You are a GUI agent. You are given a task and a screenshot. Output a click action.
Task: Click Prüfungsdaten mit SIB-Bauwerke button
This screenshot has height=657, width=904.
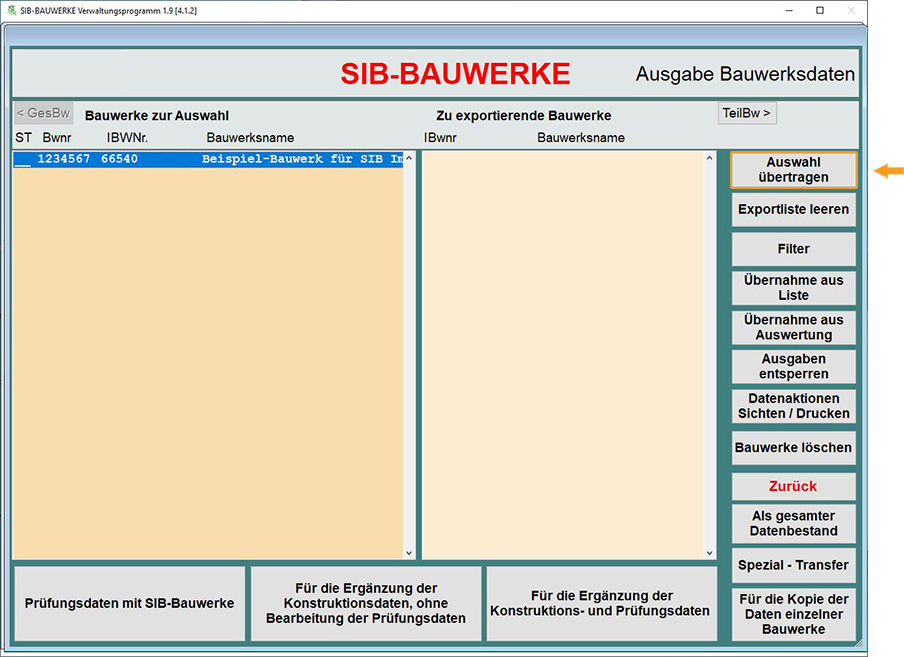(129, 604)
